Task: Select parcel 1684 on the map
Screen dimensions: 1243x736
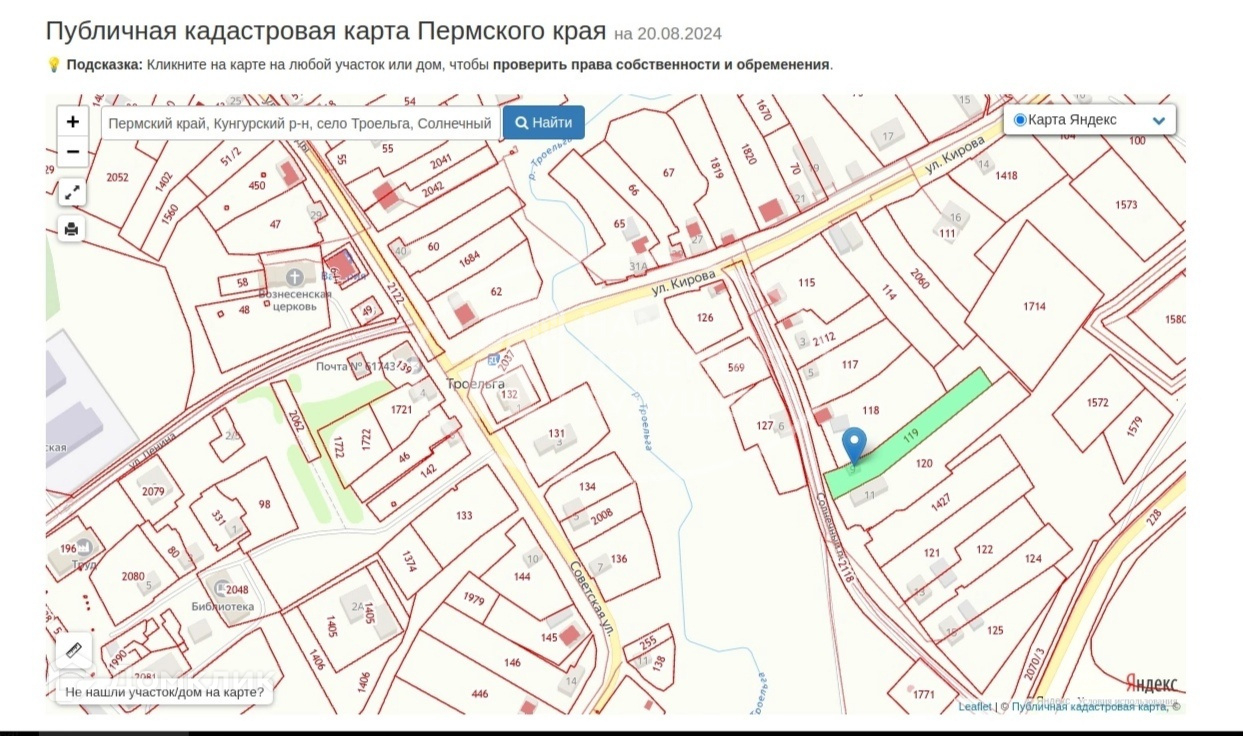Action: point(469,259)
